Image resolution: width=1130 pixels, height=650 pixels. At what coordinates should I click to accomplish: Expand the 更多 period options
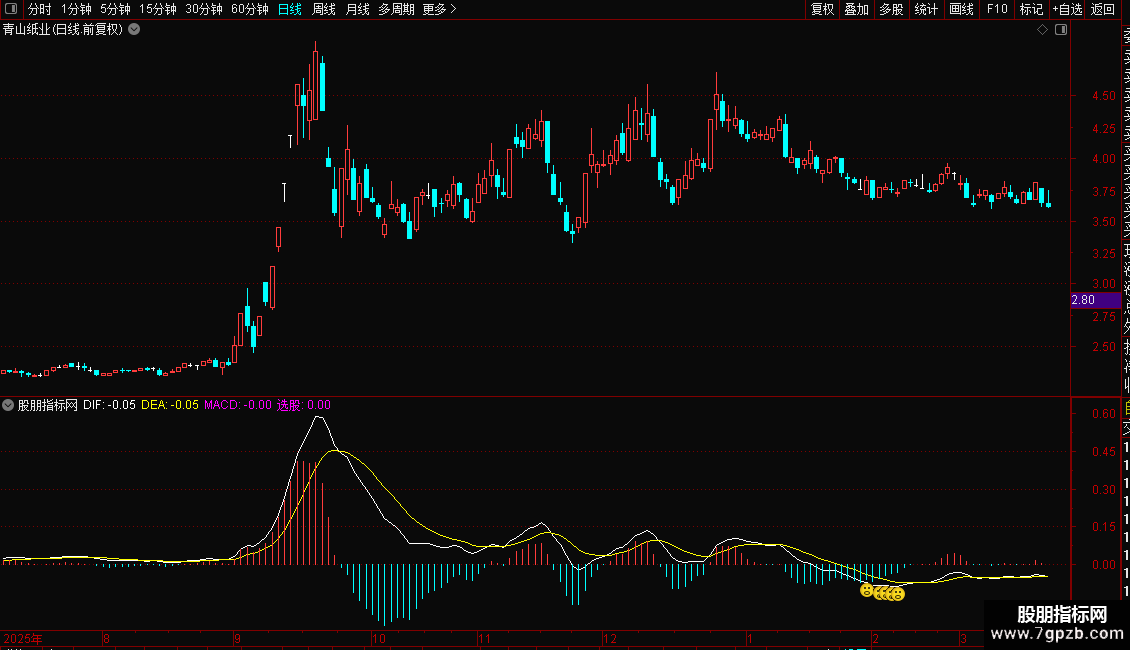click(x=439, y=9)
